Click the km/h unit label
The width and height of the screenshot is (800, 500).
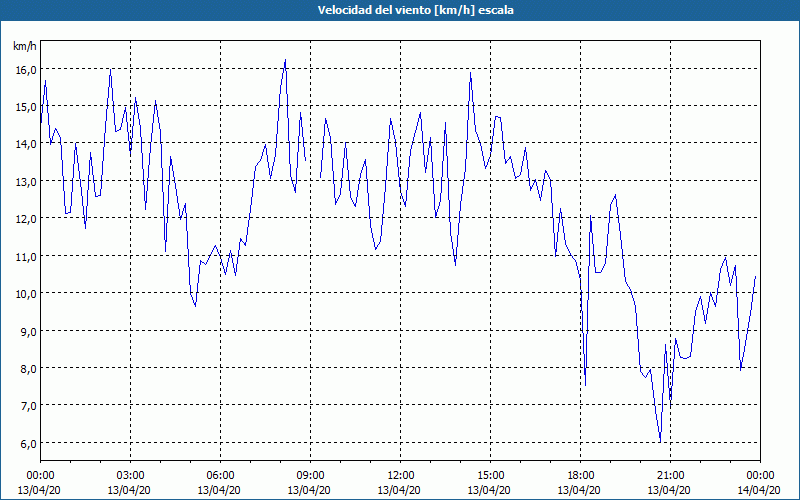25,46
